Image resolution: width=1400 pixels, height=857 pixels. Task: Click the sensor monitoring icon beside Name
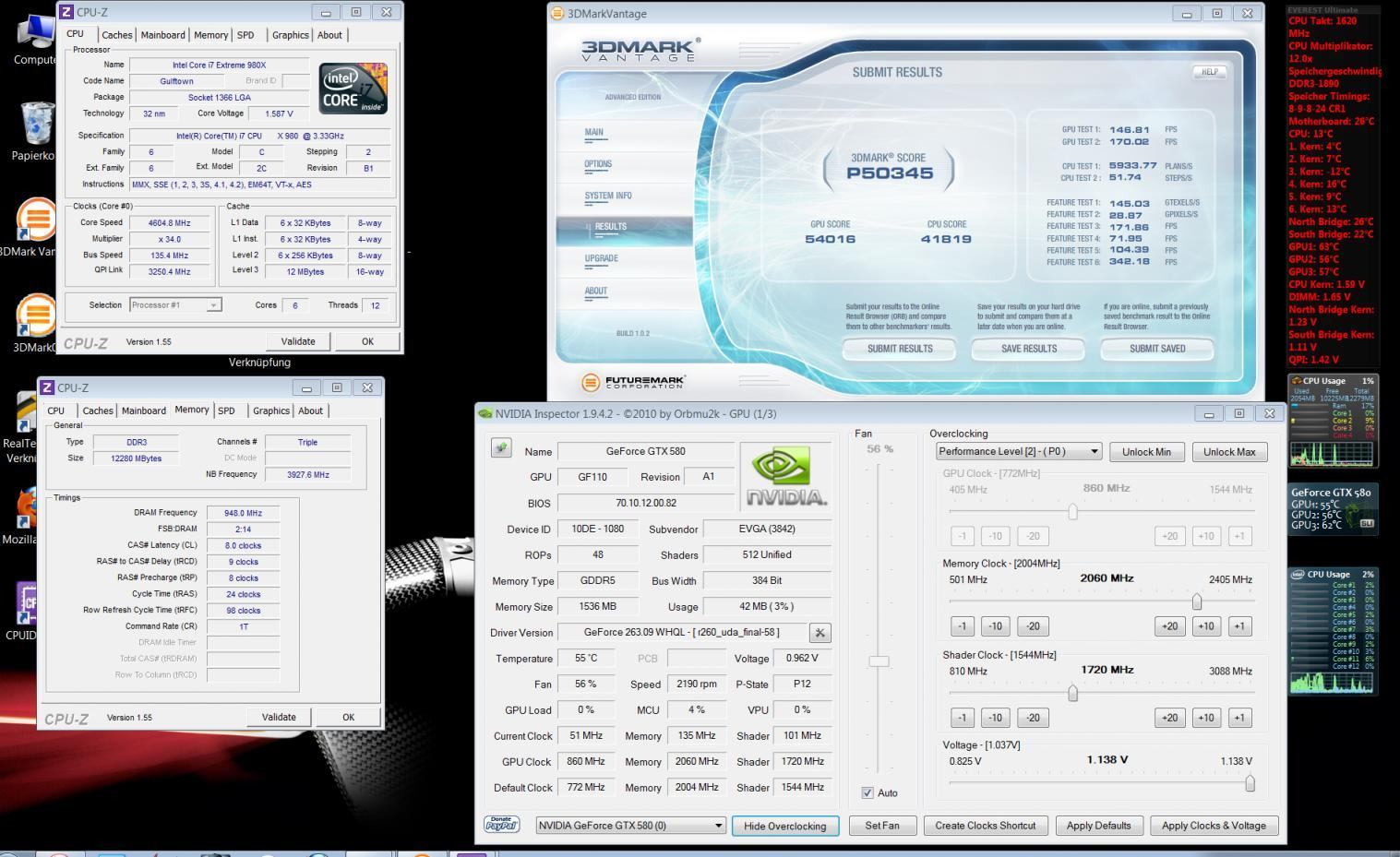(x=501, y=447)
